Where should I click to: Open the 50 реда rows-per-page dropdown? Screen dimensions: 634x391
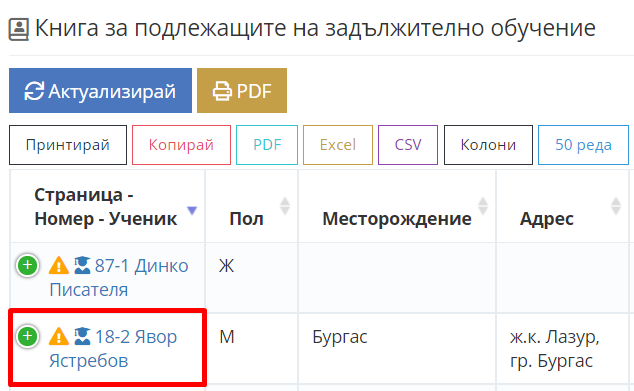click(x=583, y=145)
